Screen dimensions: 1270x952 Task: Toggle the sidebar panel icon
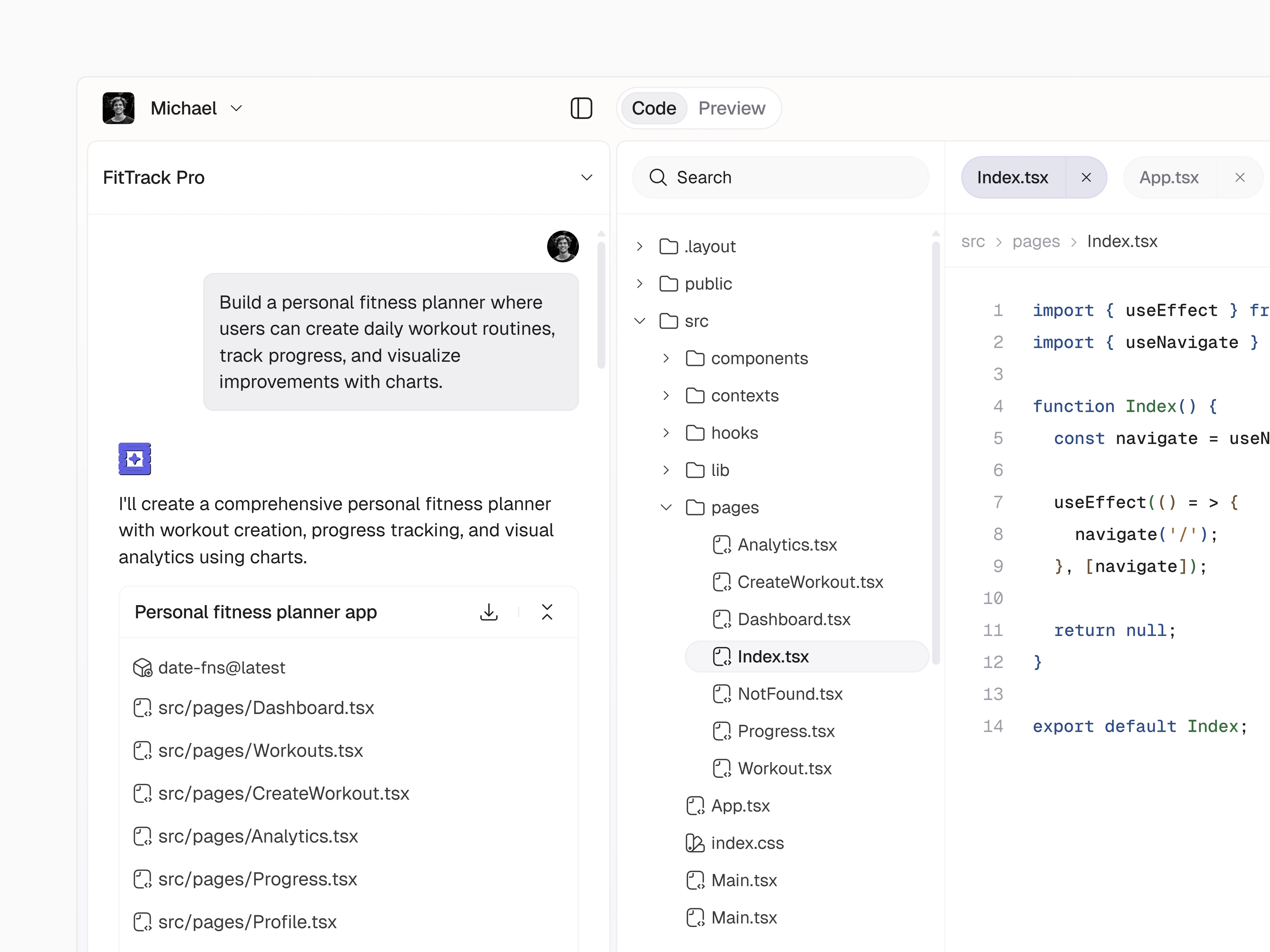click(581, 109)
